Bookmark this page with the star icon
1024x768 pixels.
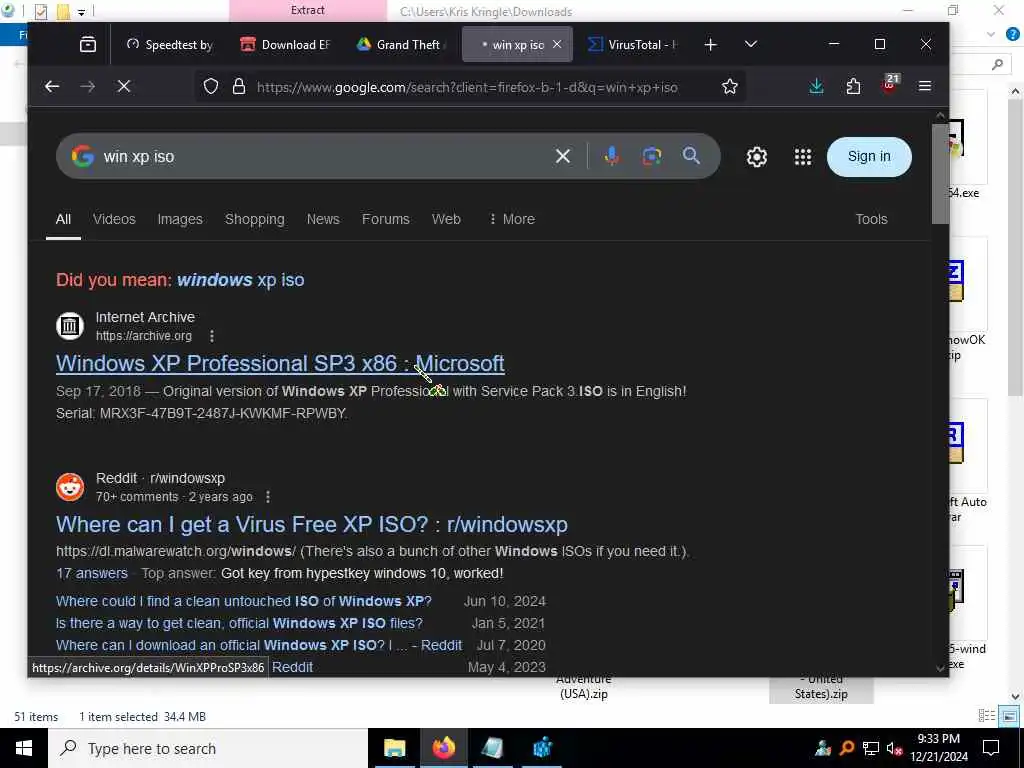[729, 86]
